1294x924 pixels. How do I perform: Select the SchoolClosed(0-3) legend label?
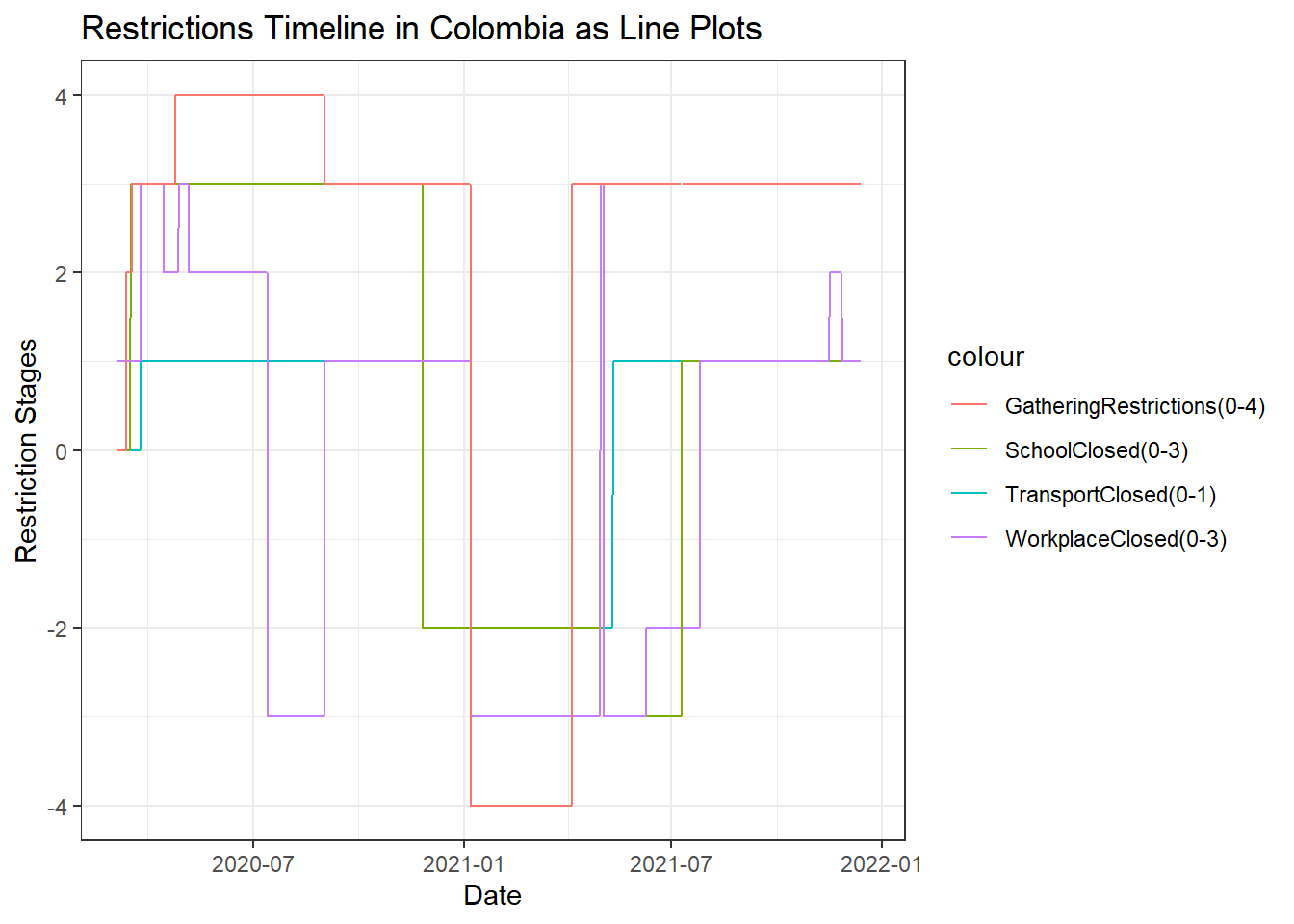[1097, 450]
